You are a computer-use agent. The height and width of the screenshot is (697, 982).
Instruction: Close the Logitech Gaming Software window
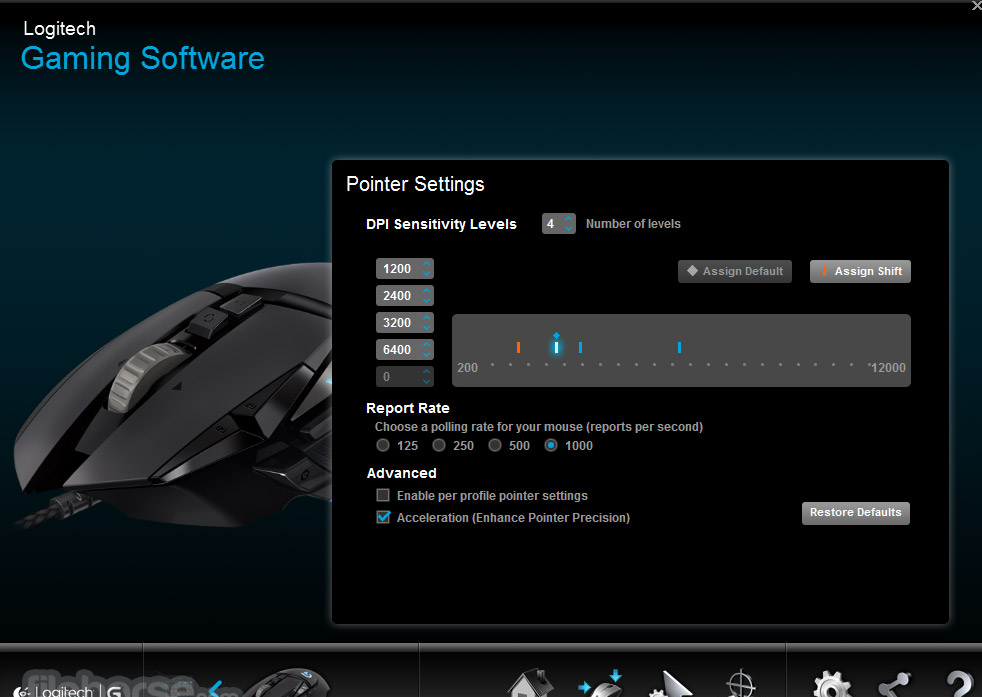tap(976, 5)
